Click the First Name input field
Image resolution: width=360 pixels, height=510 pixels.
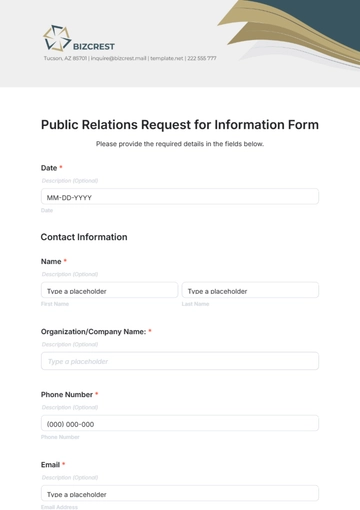(x=109, y=290)
